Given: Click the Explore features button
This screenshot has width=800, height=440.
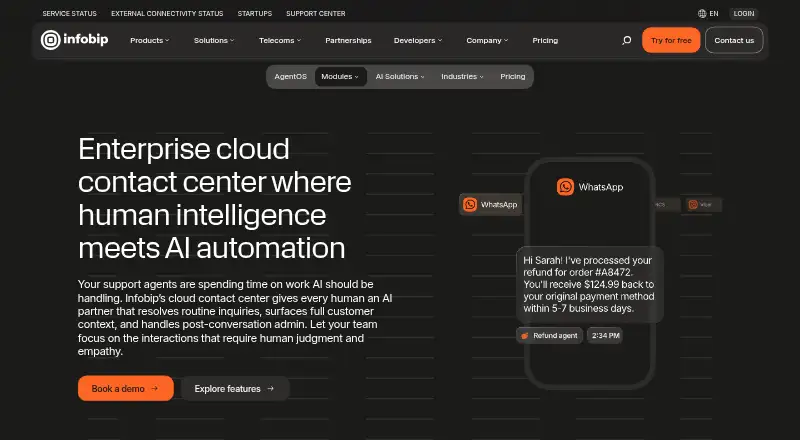Looking at the screenshot, I should (x=235, y=388).
